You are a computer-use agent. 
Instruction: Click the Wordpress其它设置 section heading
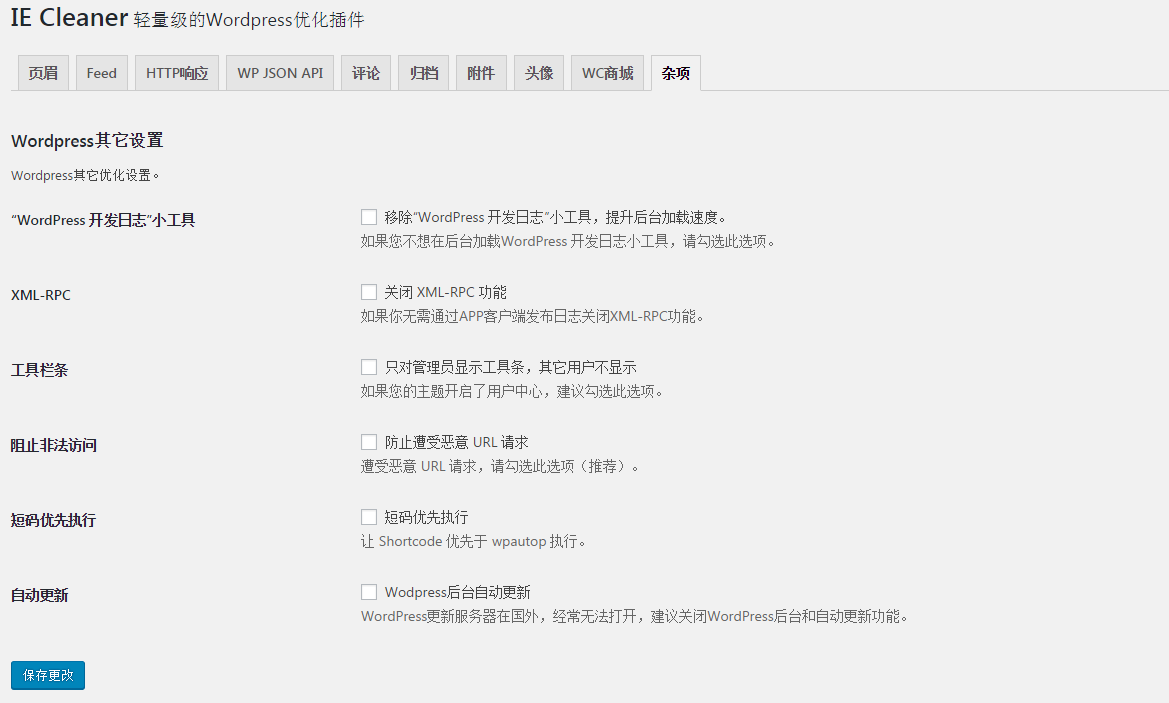click(x=87, y=140)
